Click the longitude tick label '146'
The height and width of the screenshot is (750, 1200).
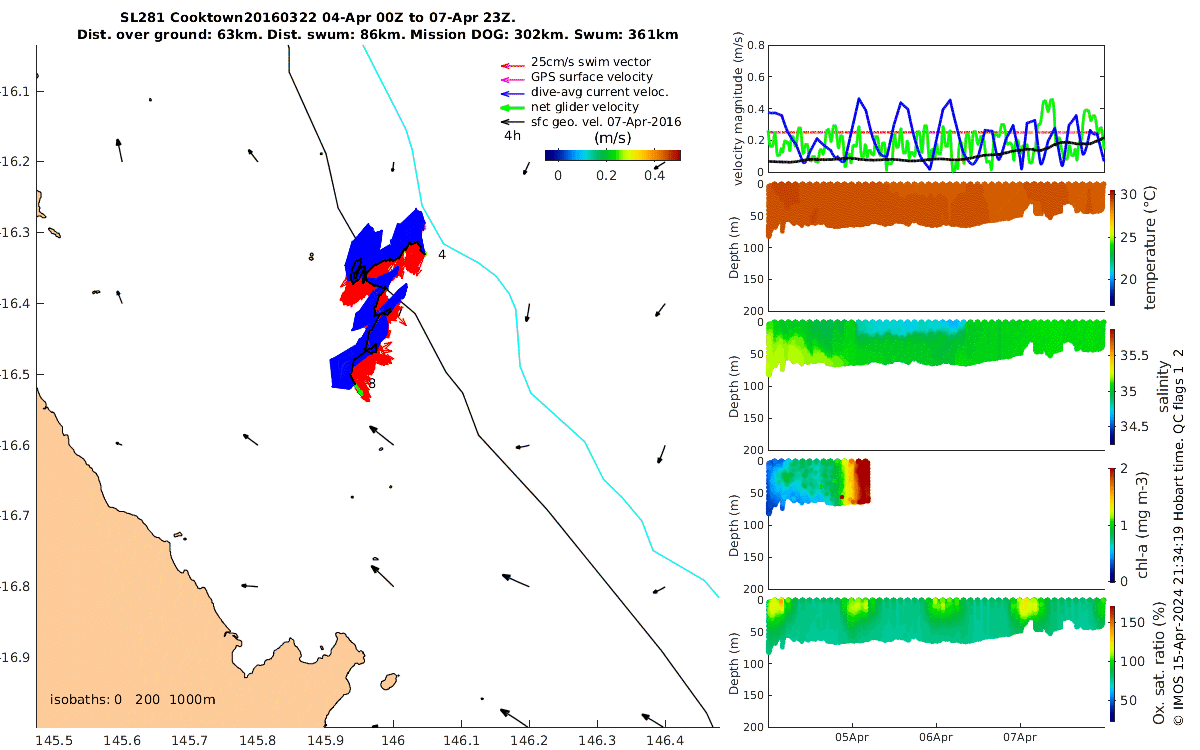click(x=393, y=740)
